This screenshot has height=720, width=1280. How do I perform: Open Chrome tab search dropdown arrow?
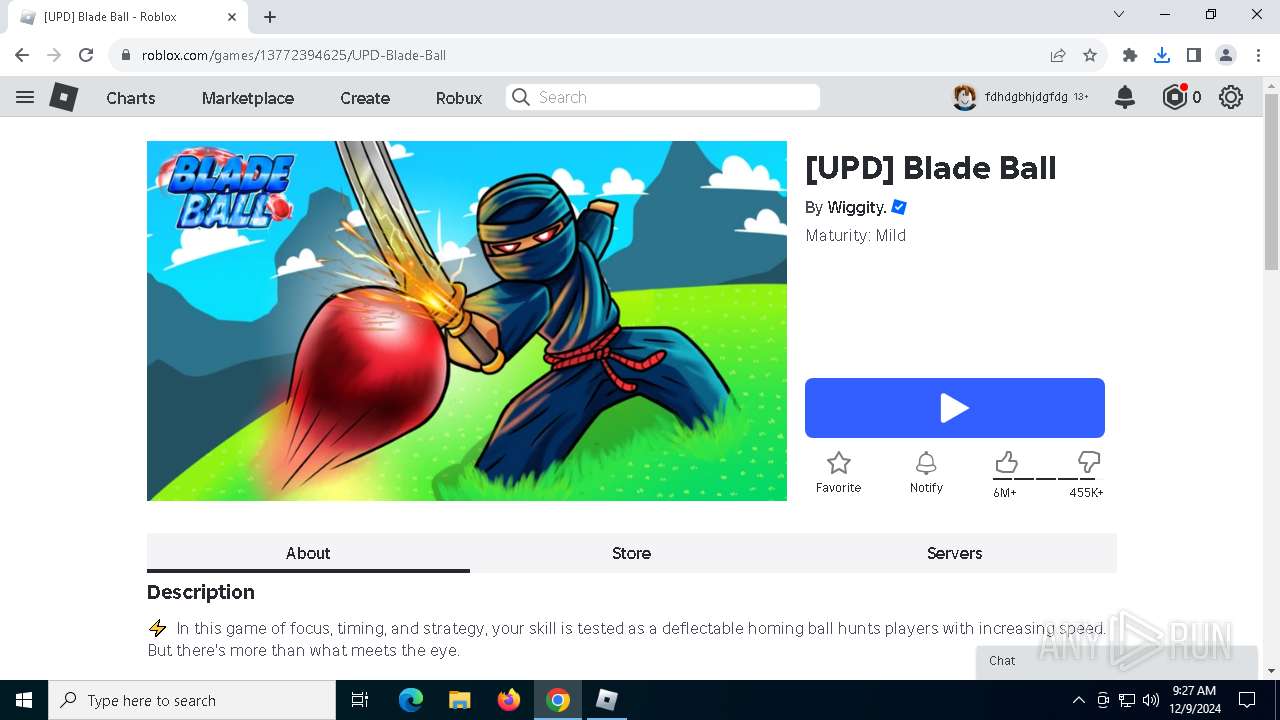pos(1119,14)
